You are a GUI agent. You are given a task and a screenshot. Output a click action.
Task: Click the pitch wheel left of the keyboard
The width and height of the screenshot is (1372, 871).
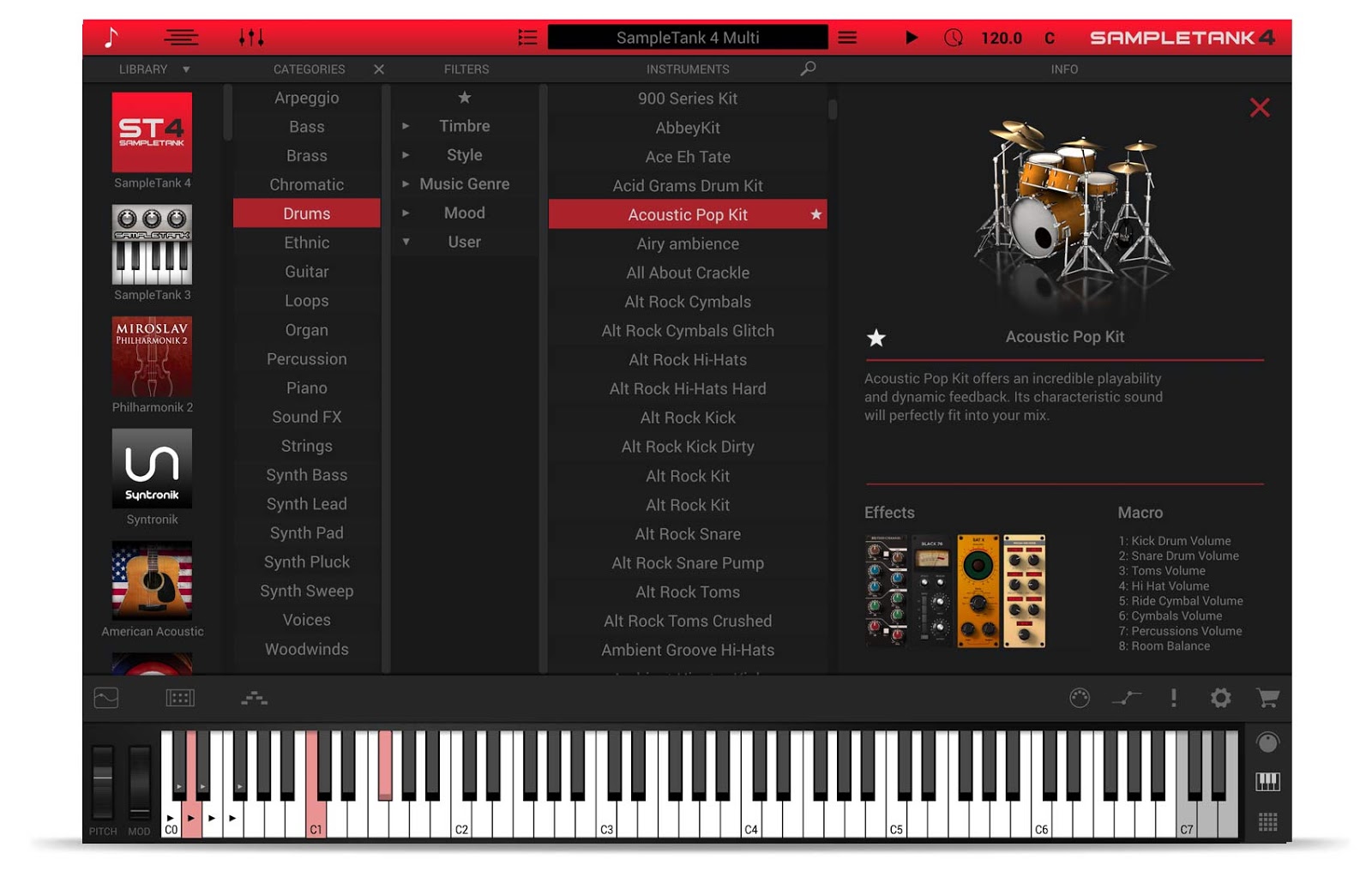point(102,782)
